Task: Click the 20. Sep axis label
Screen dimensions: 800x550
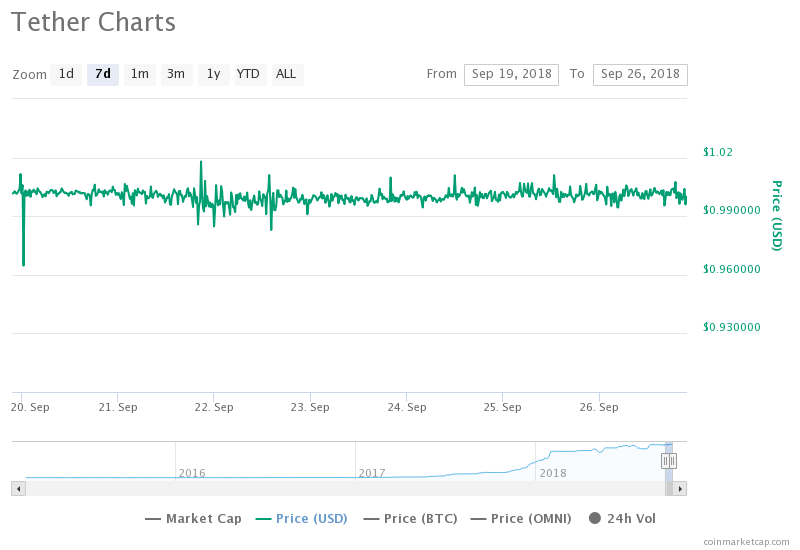Action: (x=30, y=407)
